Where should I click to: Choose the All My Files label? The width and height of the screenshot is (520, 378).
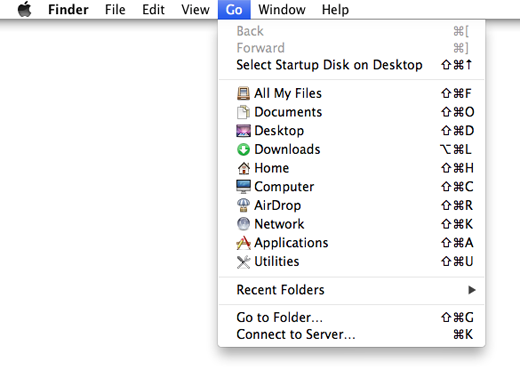pos(288,93)
